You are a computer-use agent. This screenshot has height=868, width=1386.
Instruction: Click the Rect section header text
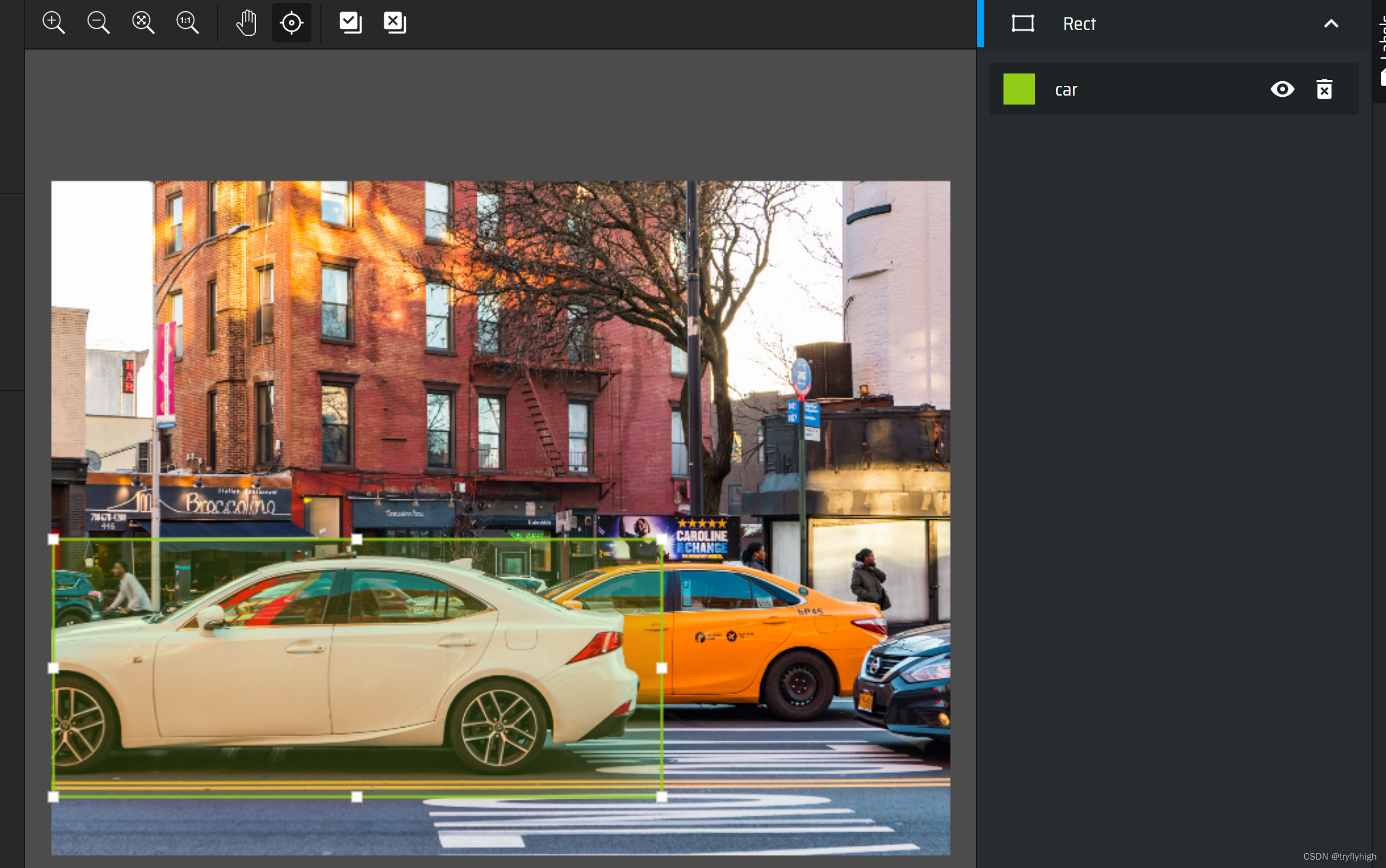point(1079,24)
